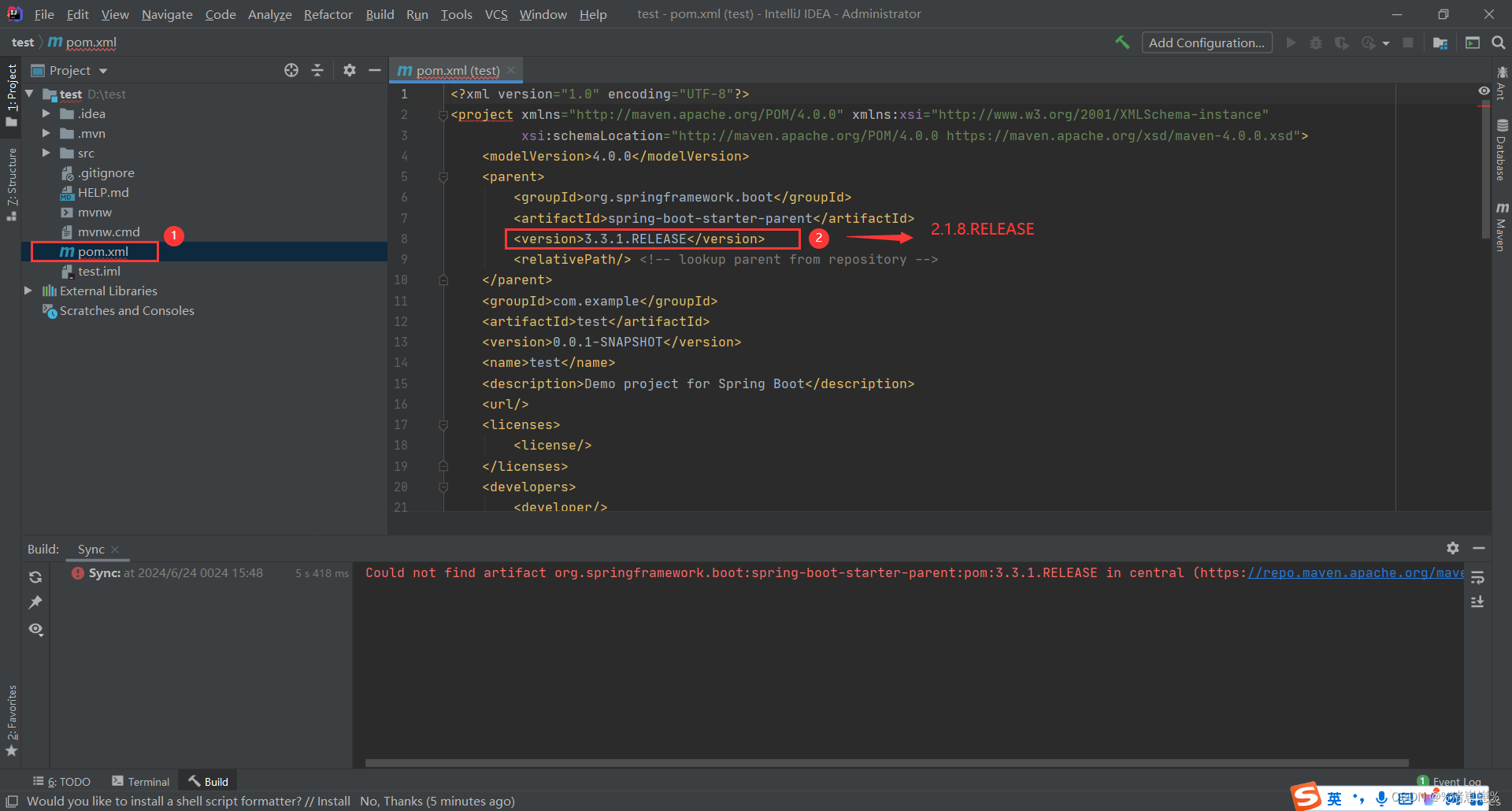Expand the .mvn folder
The width and height of the screenshot is (1512, 811).
coord(46,133)
